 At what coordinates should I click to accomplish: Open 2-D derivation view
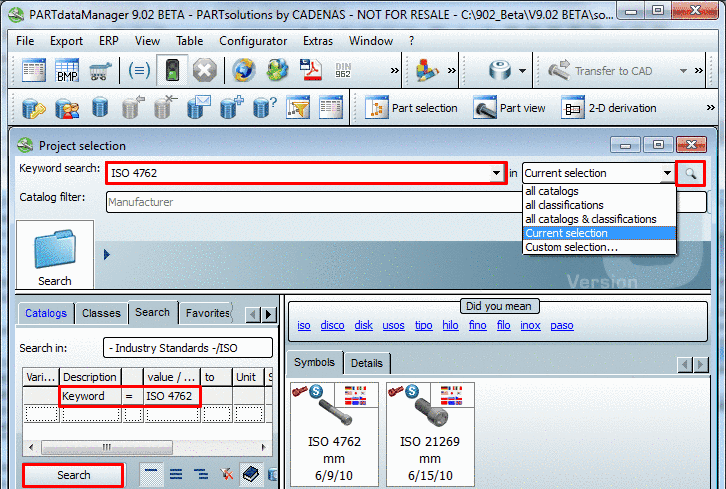[609, 108]
